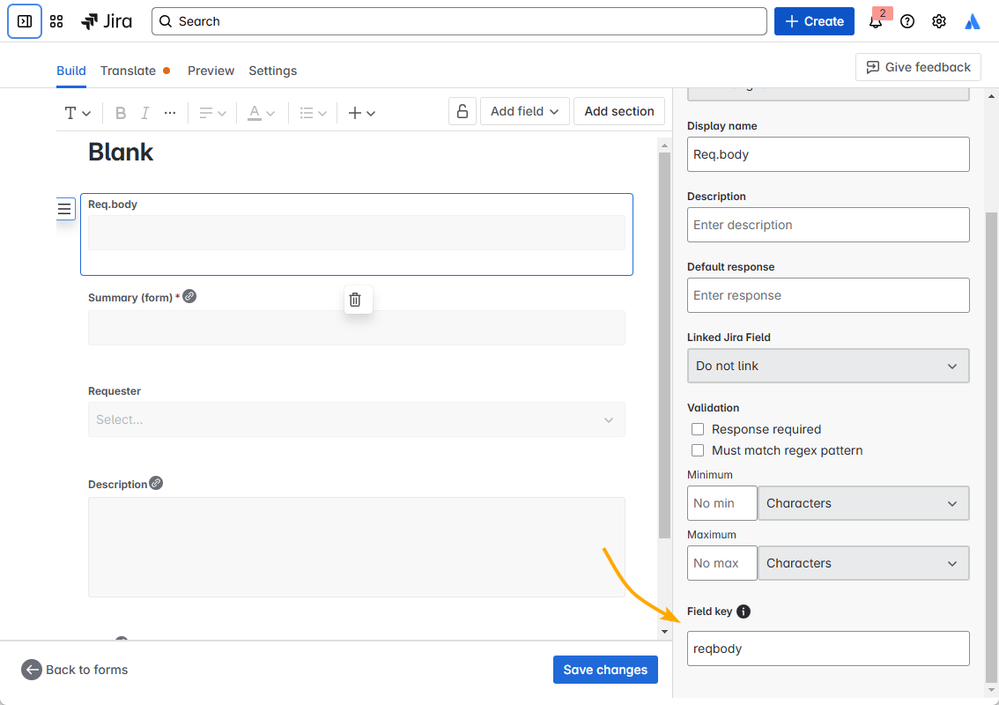Open the notifications bell
This screenshot has width=999, height=705.
tap(875, 21)
